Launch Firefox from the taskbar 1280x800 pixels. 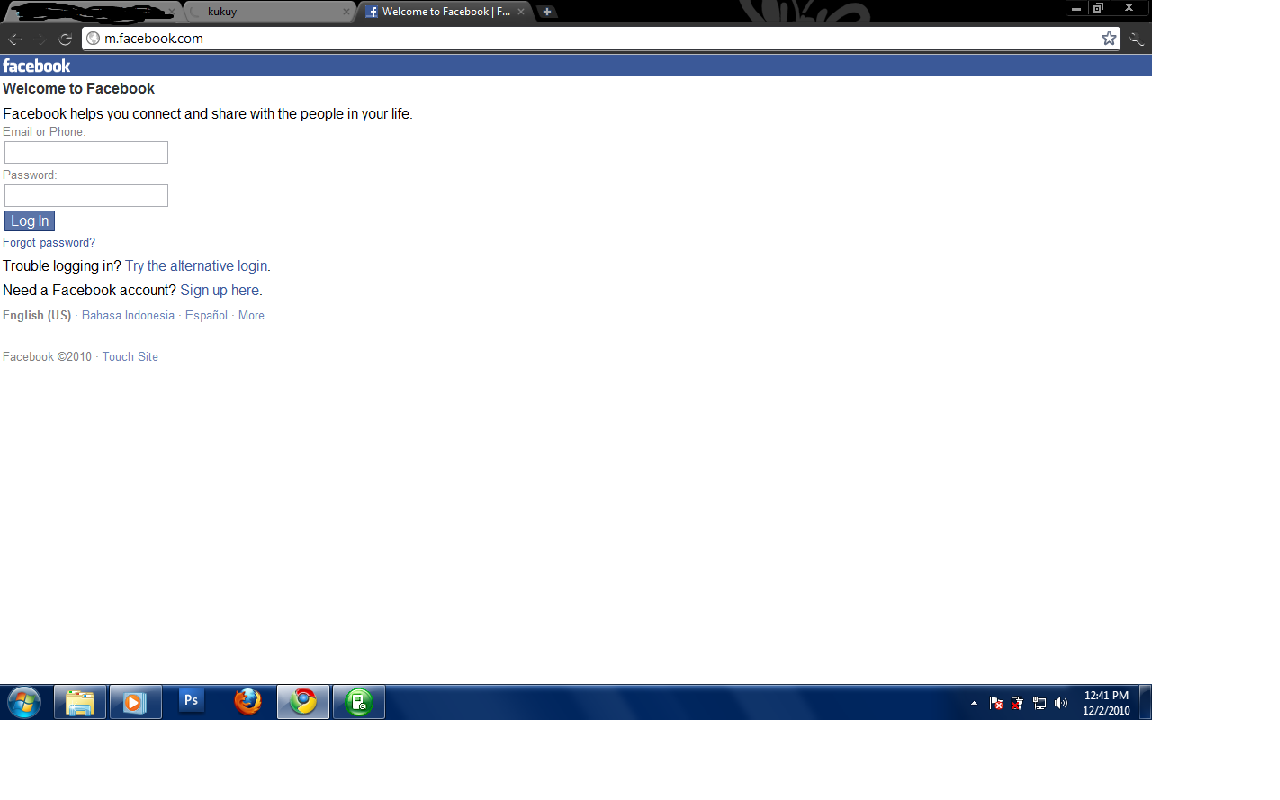click(x=248, y=702)
